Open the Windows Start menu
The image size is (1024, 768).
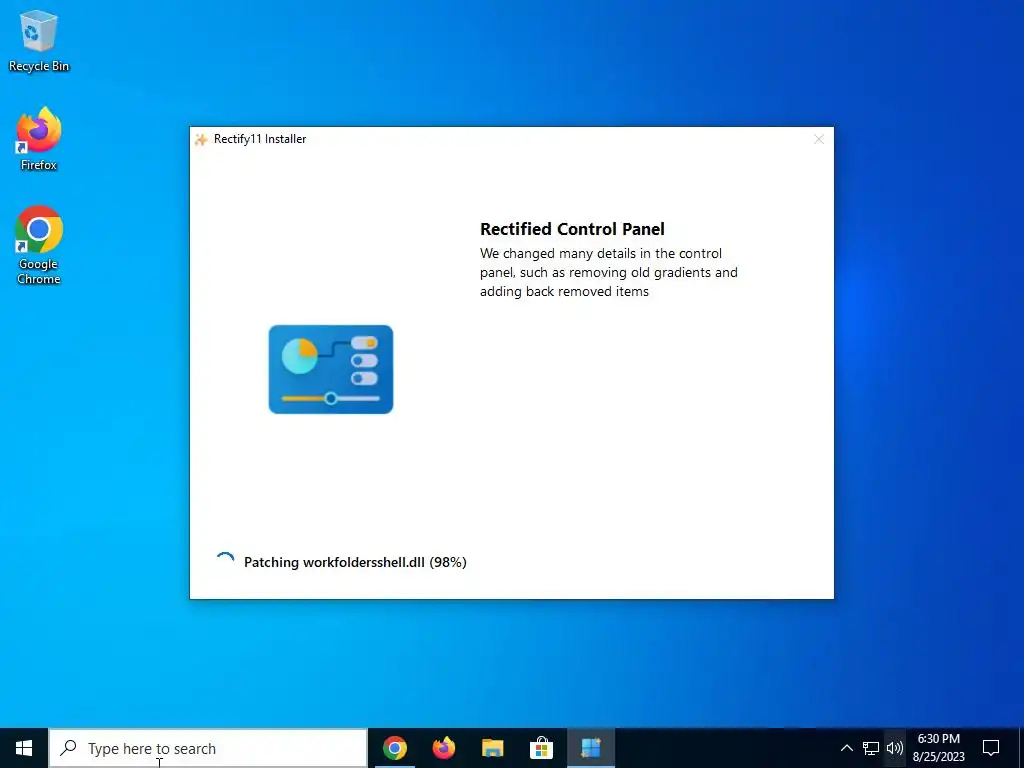(x=24, y=748)
